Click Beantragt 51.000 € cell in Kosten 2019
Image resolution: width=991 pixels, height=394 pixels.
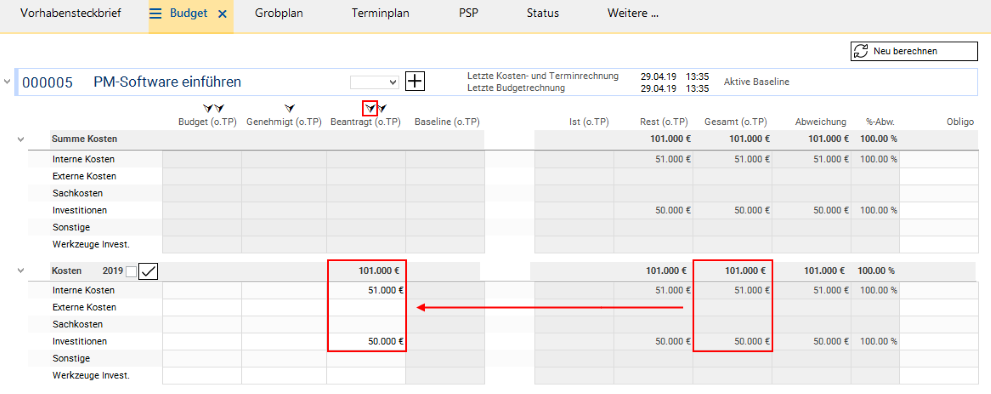[x=366, y=290]
